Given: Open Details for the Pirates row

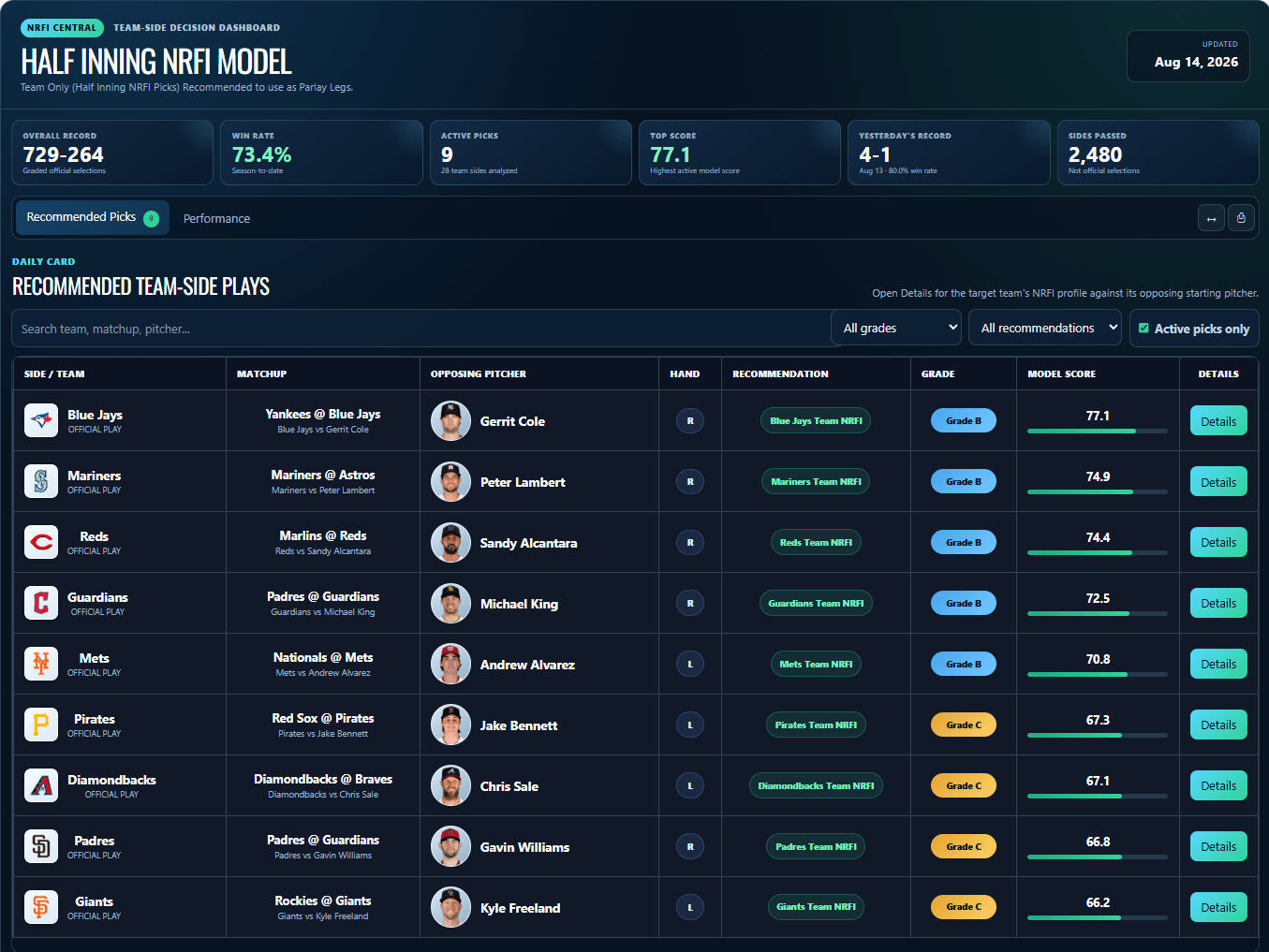Looking at the screenshot, I should pos(1218,725).
